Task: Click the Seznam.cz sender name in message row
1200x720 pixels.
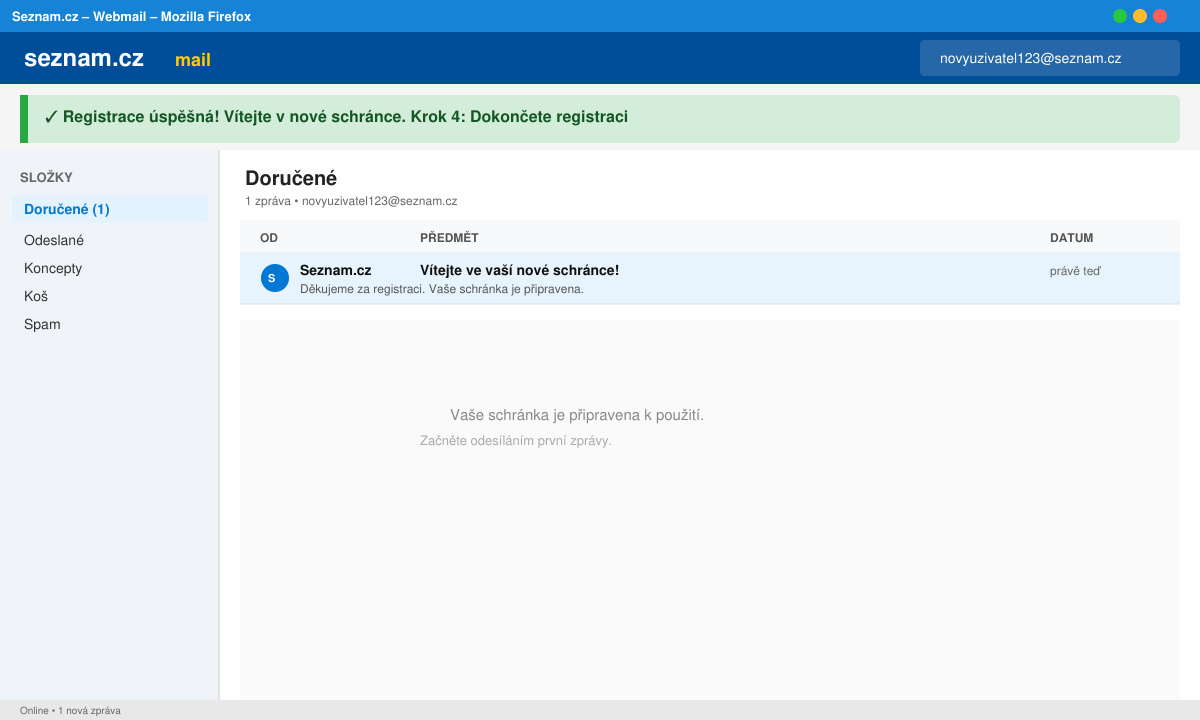Action: [x=336, y=270]
